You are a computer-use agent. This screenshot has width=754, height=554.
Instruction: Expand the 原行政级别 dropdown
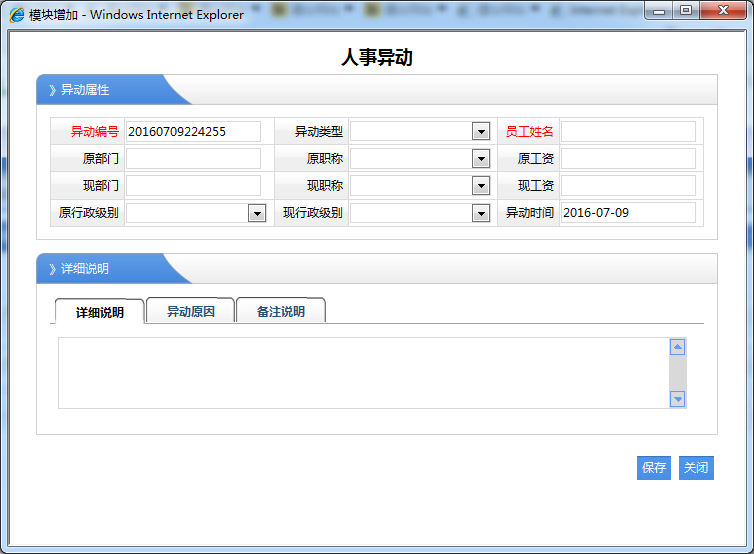click(256, 213)
